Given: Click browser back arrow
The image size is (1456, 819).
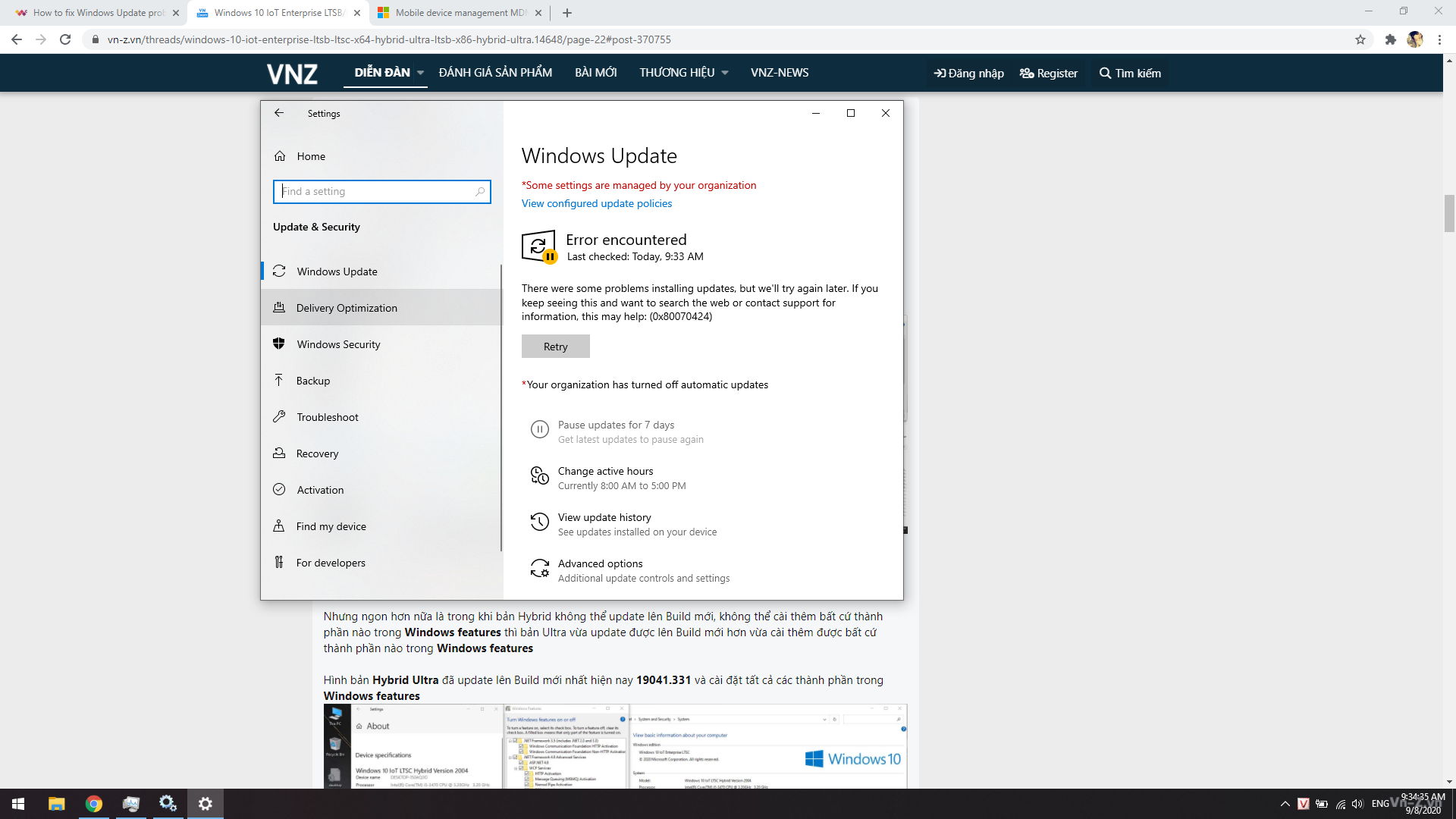Looking at the screenshot, I should [17, 39].
